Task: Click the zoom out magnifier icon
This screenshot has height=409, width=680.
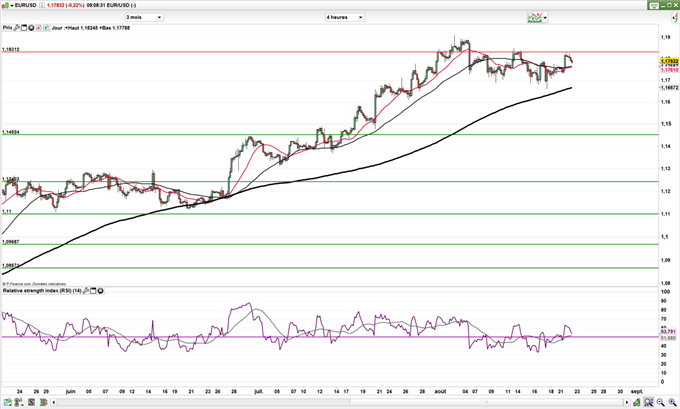Action: 660,402
